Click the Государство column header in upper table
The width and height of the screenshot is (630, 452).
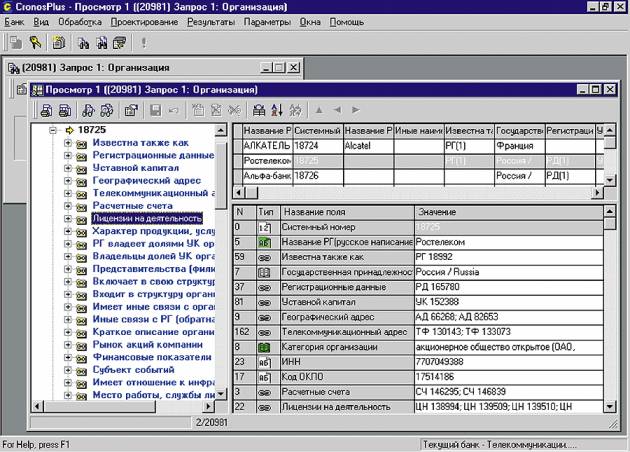point(520,131)
